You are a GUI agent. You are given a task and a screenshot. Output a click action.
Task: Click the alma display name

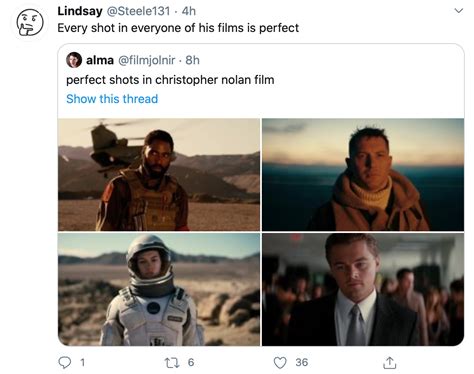tap(100, 60)
